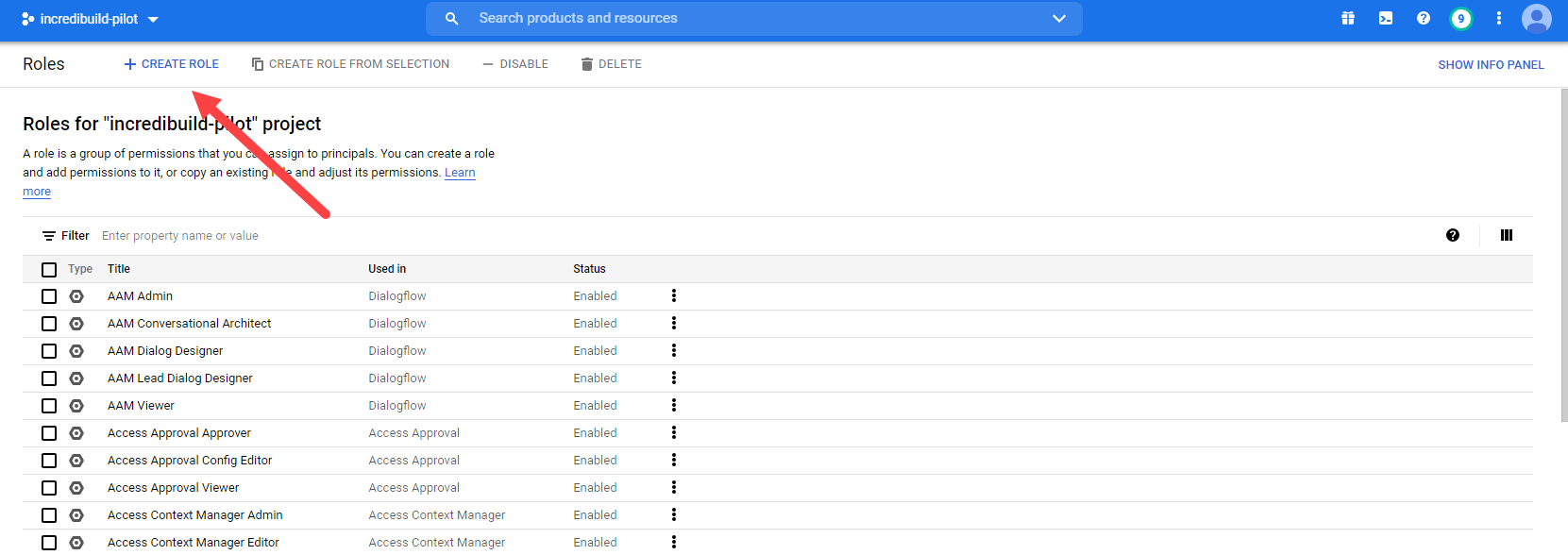
Task: Click the filter help icon
Action: click(1453, 235)
